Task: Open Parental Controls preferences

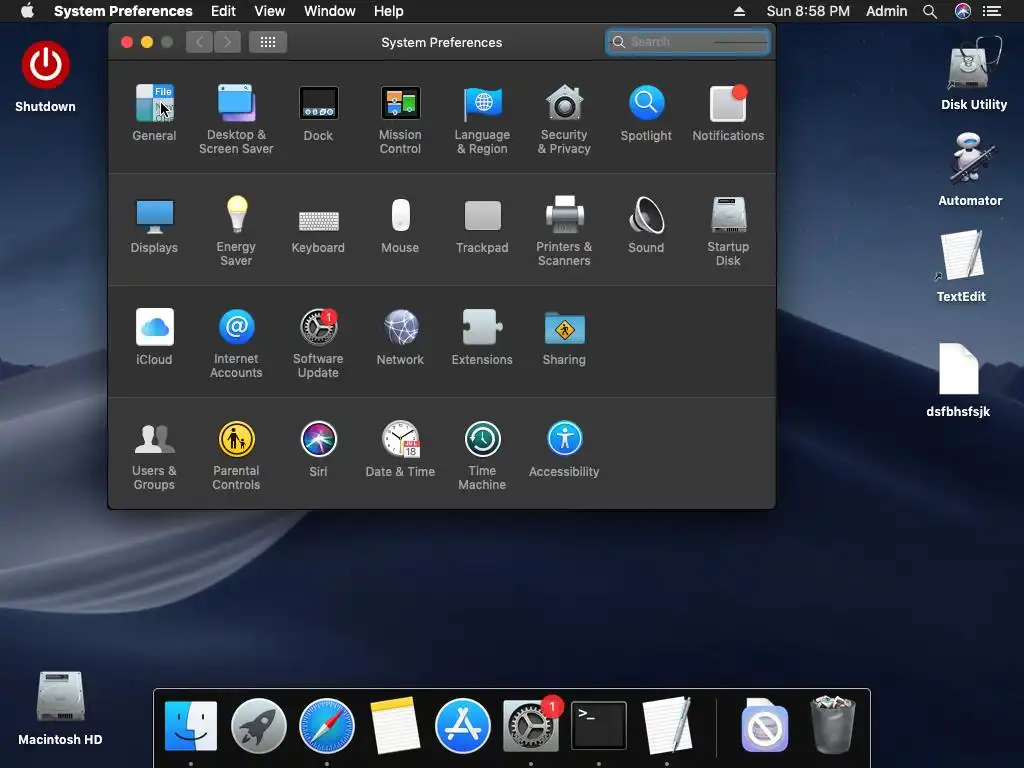Action: coord(236,455)
